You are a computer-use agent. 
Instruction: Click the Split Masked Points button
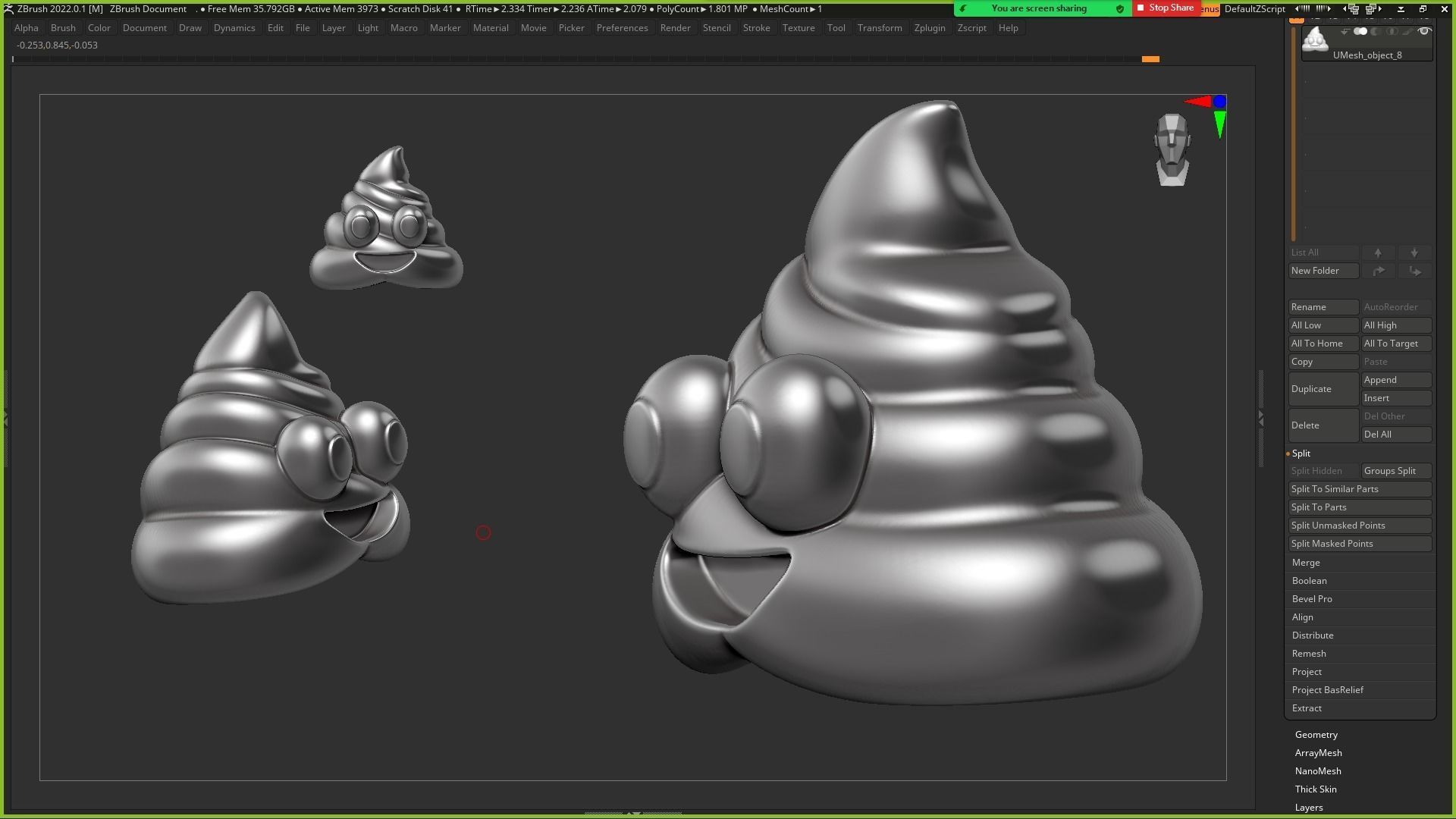click(1360, 544)
